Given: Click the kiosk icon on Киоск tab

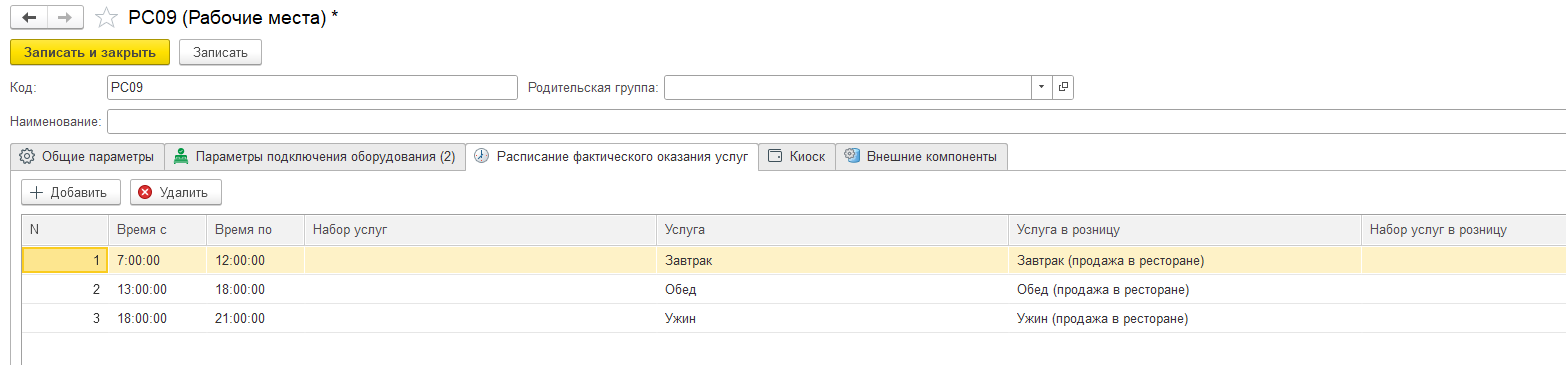Looking at the screenshot, I should (x=775, y=156).
